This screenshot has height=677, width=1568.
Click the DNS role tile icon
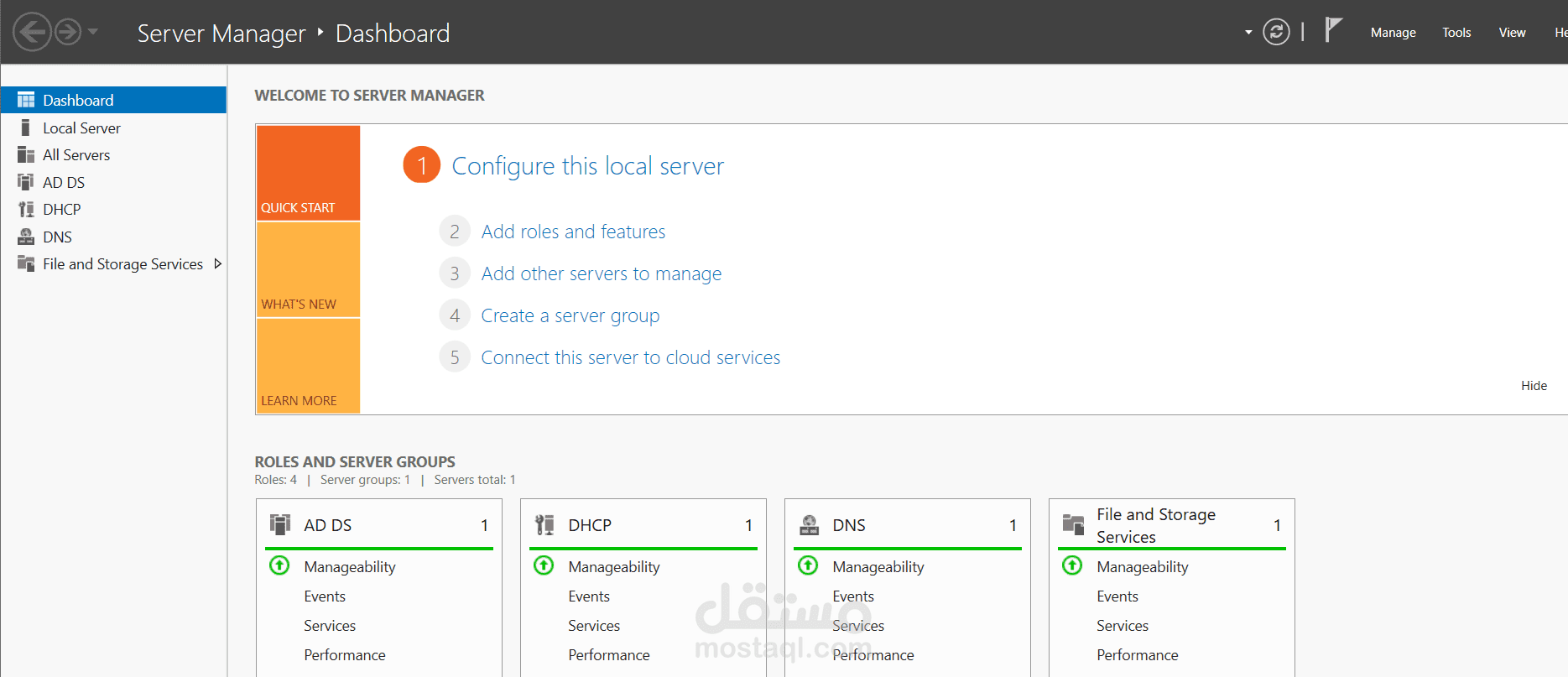[809, 525]
